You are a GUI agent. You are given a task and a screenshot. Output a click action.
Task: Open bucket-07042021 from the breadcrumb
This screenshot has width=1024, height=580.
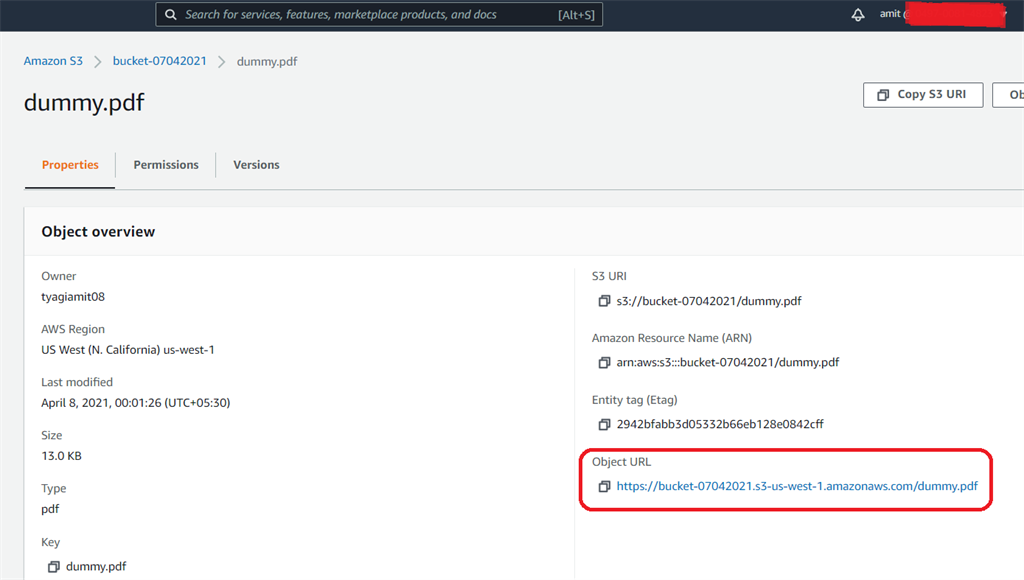(159, 60)
